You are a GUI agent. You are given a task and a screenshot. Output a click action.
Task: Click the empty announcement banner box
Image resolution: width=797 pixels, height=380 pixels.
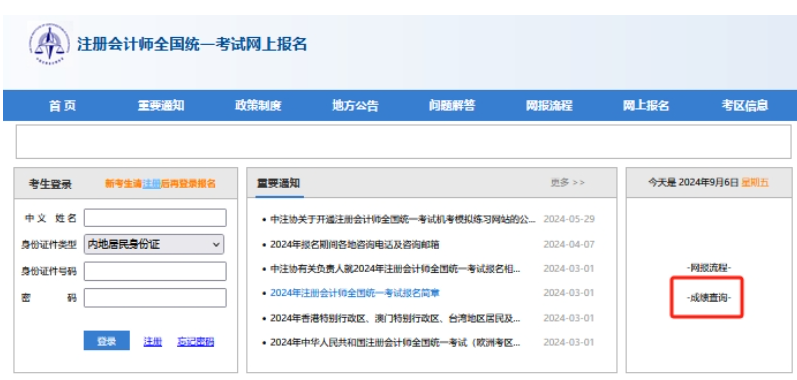pos(404,142)
